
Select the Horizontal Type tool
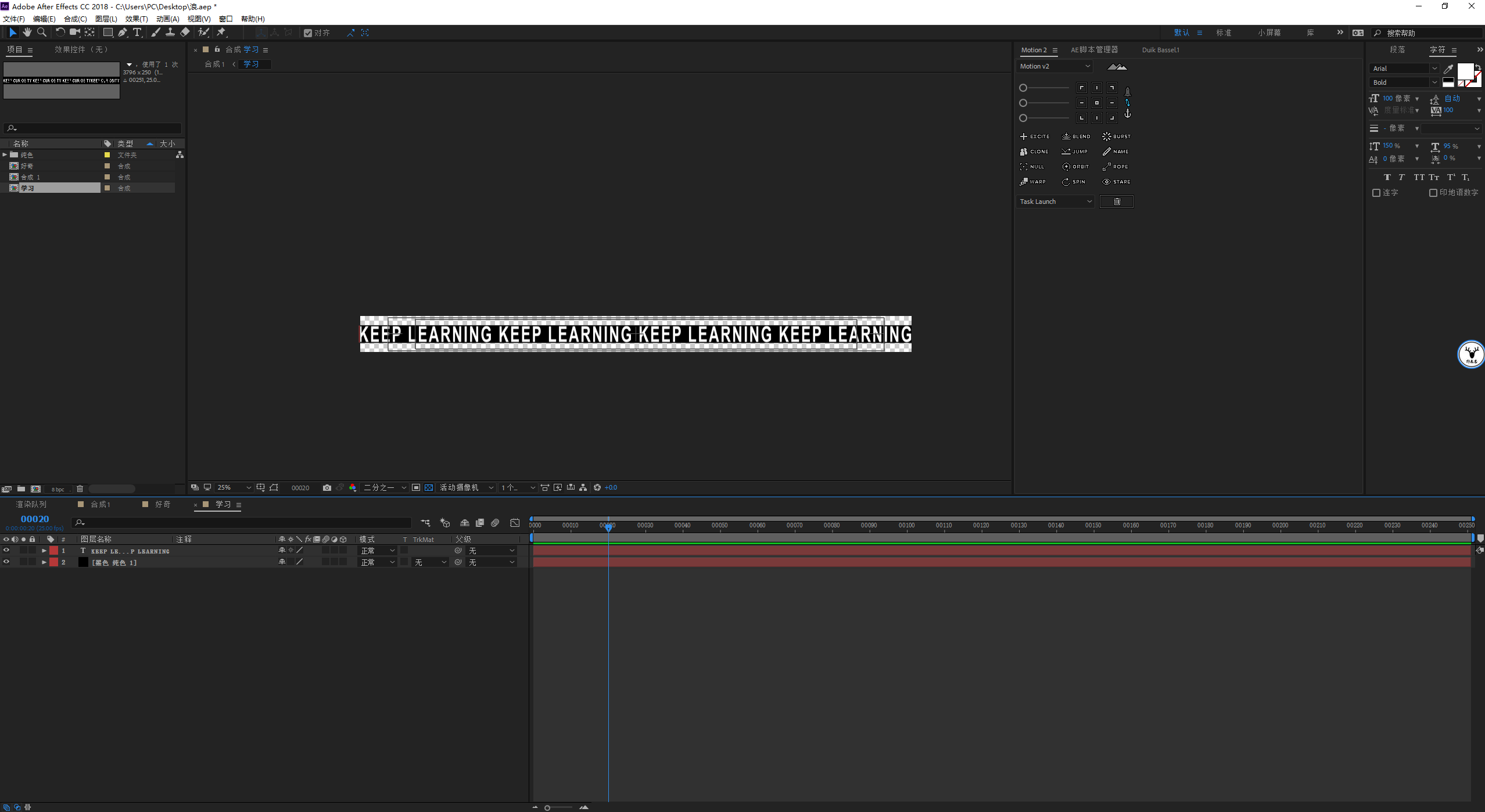click(x=137, y=33)
